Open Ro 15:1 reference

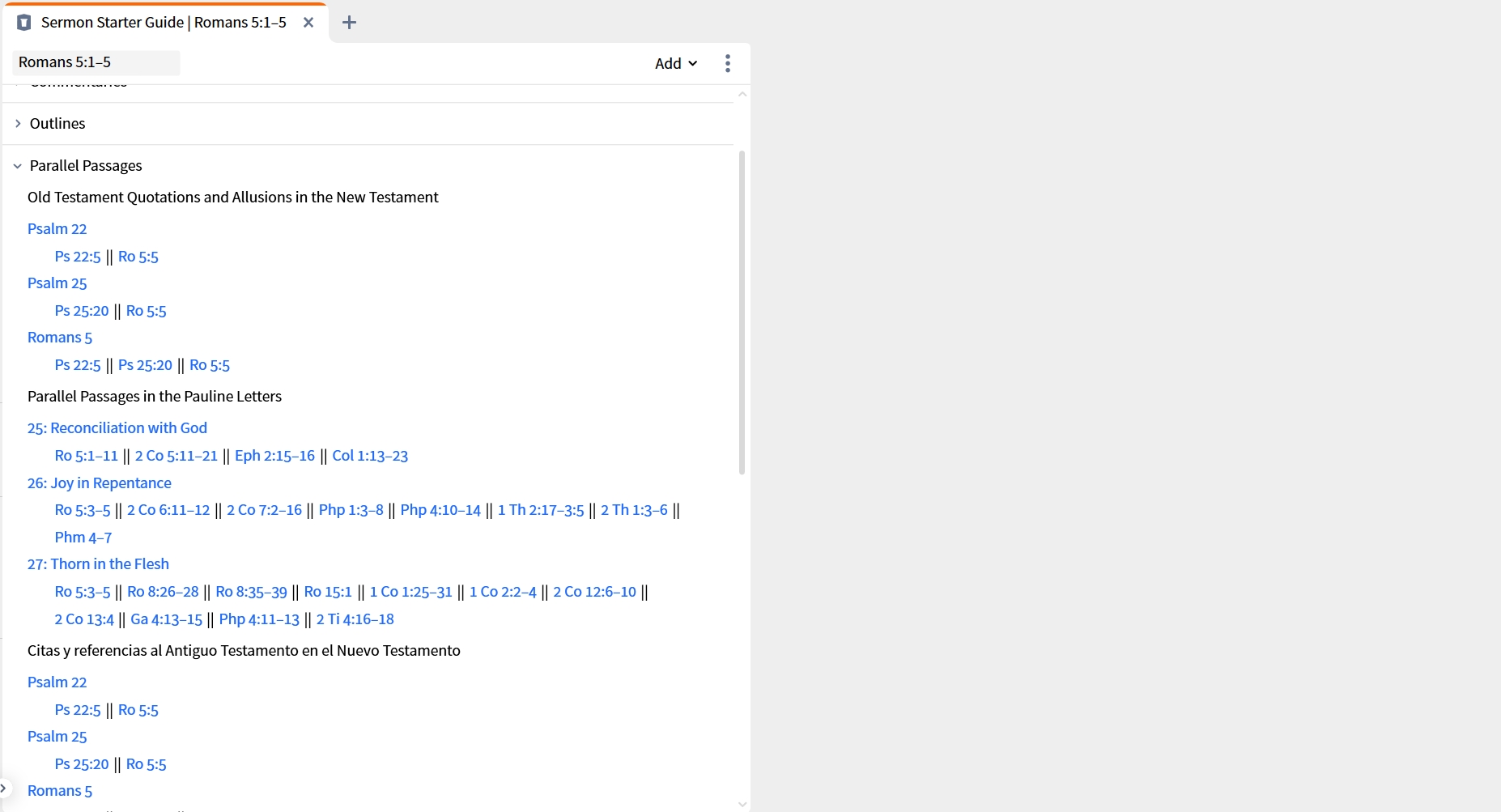pyautogui.click(x=328, y=592)
